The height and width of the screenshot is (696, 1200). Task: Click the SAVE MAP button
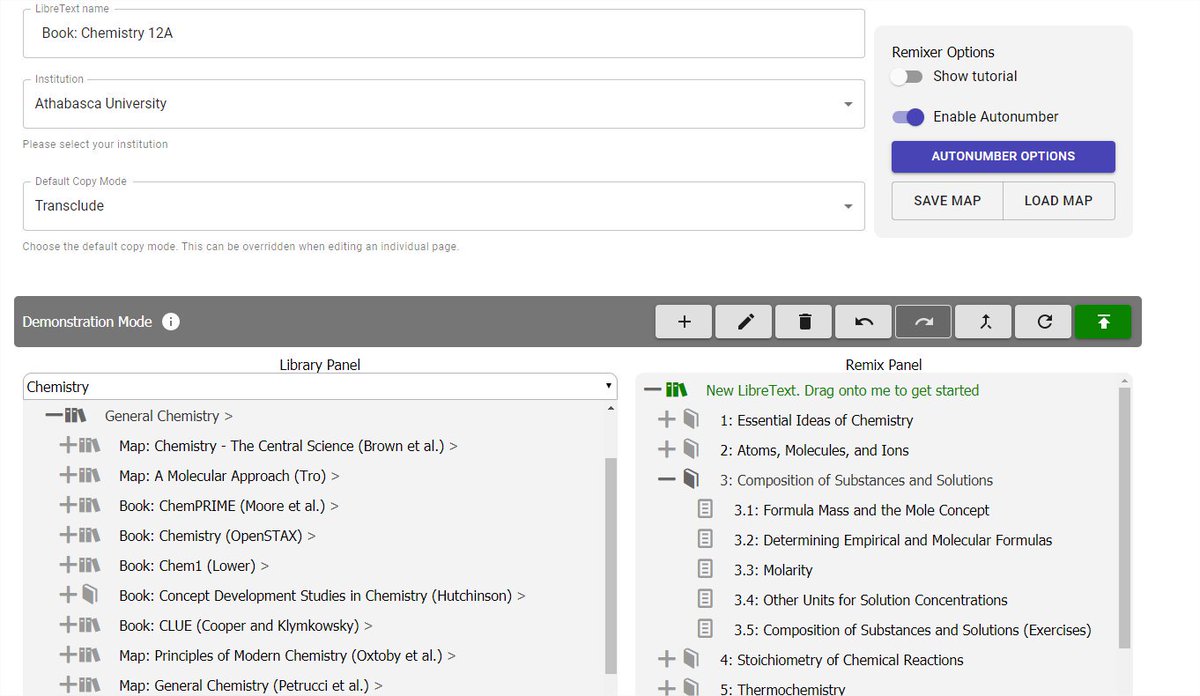(x=946, y=200)
